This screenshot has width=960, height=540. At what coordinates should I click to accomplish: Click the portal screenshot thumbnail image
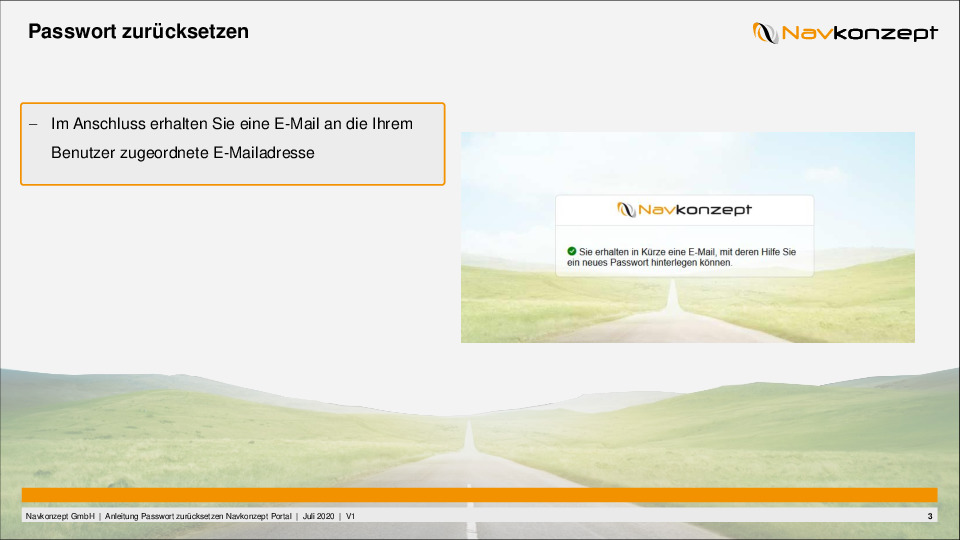click(x=688, y=237)
